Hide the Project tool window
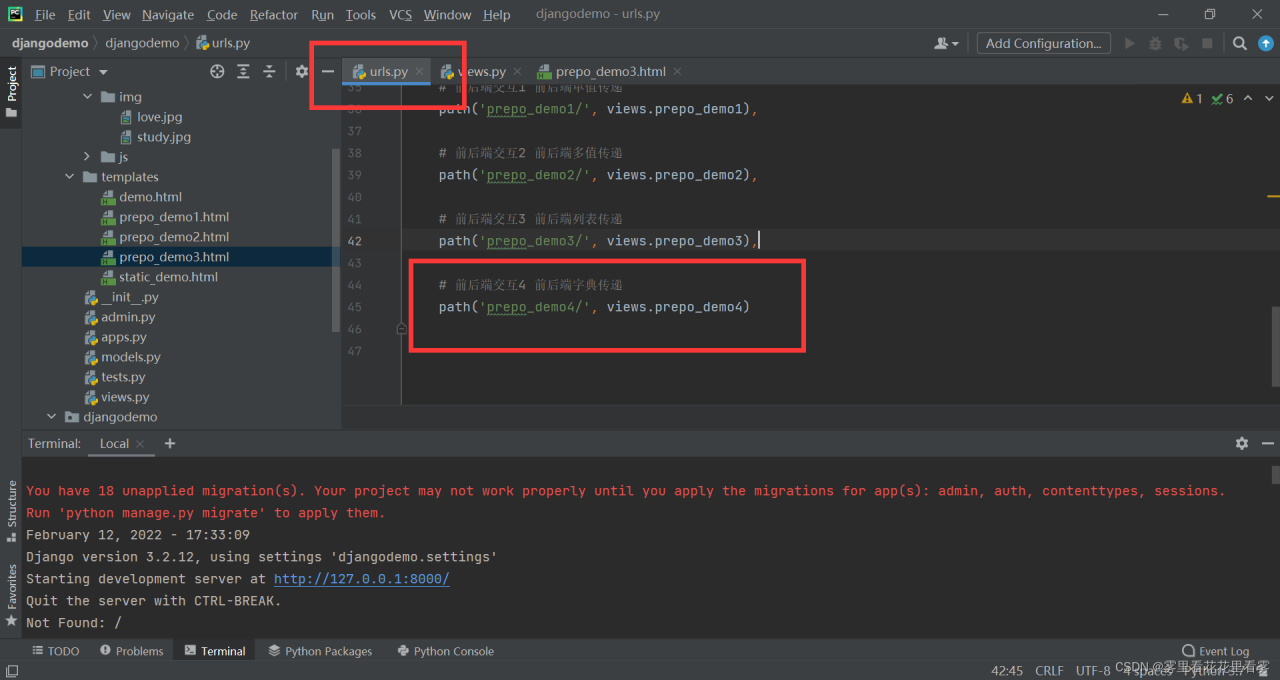This screenshot has width=1280, height=680. pos(327,71)
